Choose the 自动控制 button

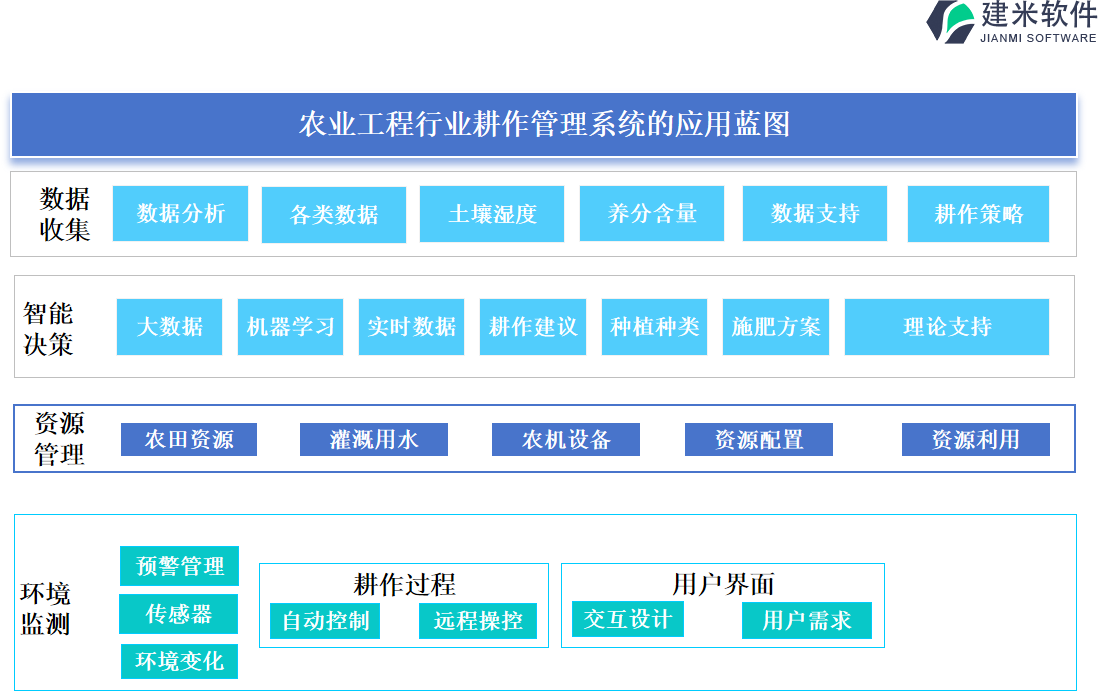pos(325,621)
